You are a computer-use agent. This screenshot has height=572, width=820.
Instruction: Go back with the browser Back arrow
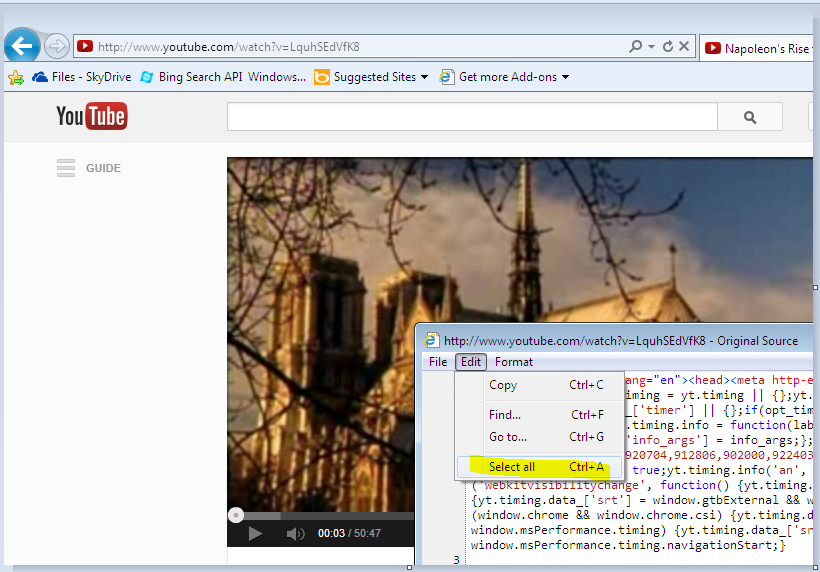(22, 46)
